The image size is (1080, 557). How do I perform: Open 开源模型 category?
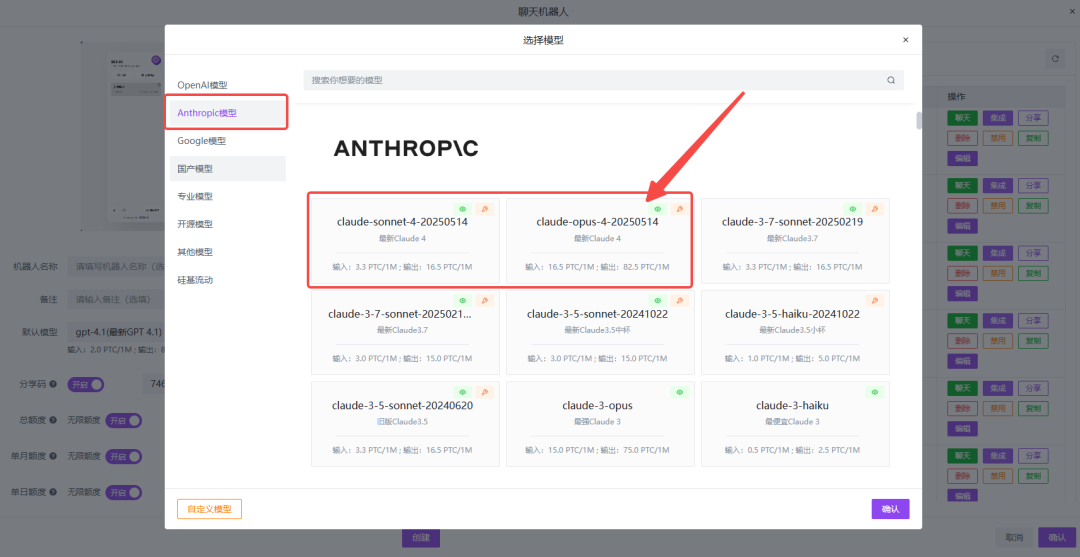coord(228,224)
